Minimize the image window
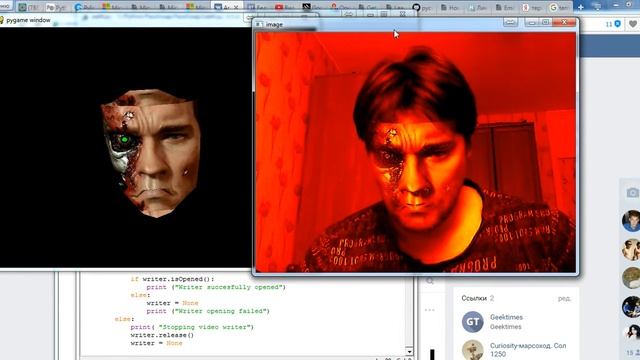Image resolution: width=640 pixels, height=360 pixels. tap(532, 23)
